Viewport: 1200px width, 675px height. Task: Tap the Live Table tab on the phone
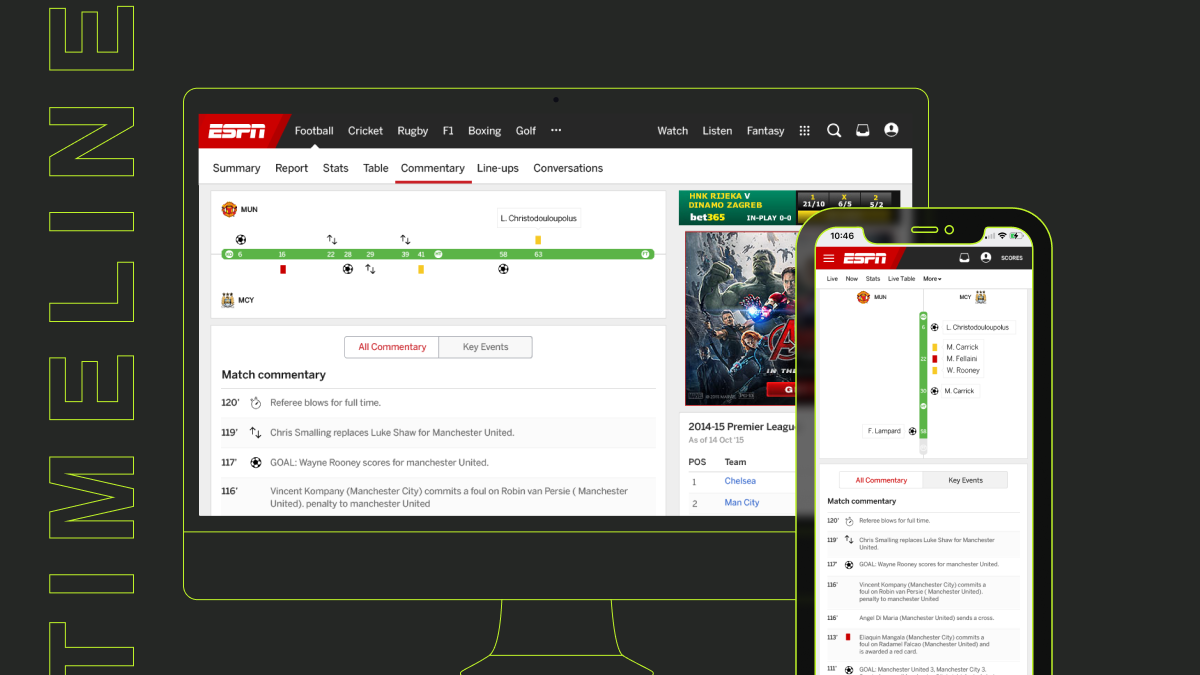point(901,279)
